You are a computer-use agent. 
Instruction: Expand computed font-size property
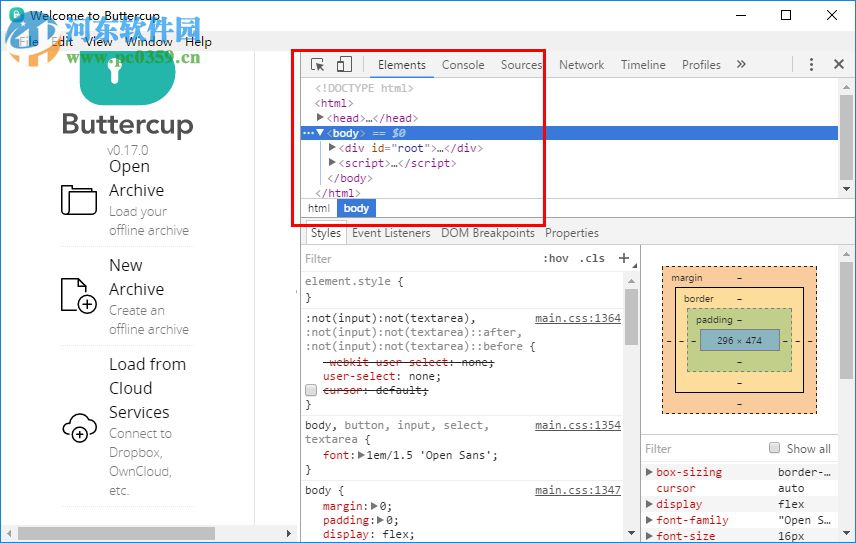point(649,536)
